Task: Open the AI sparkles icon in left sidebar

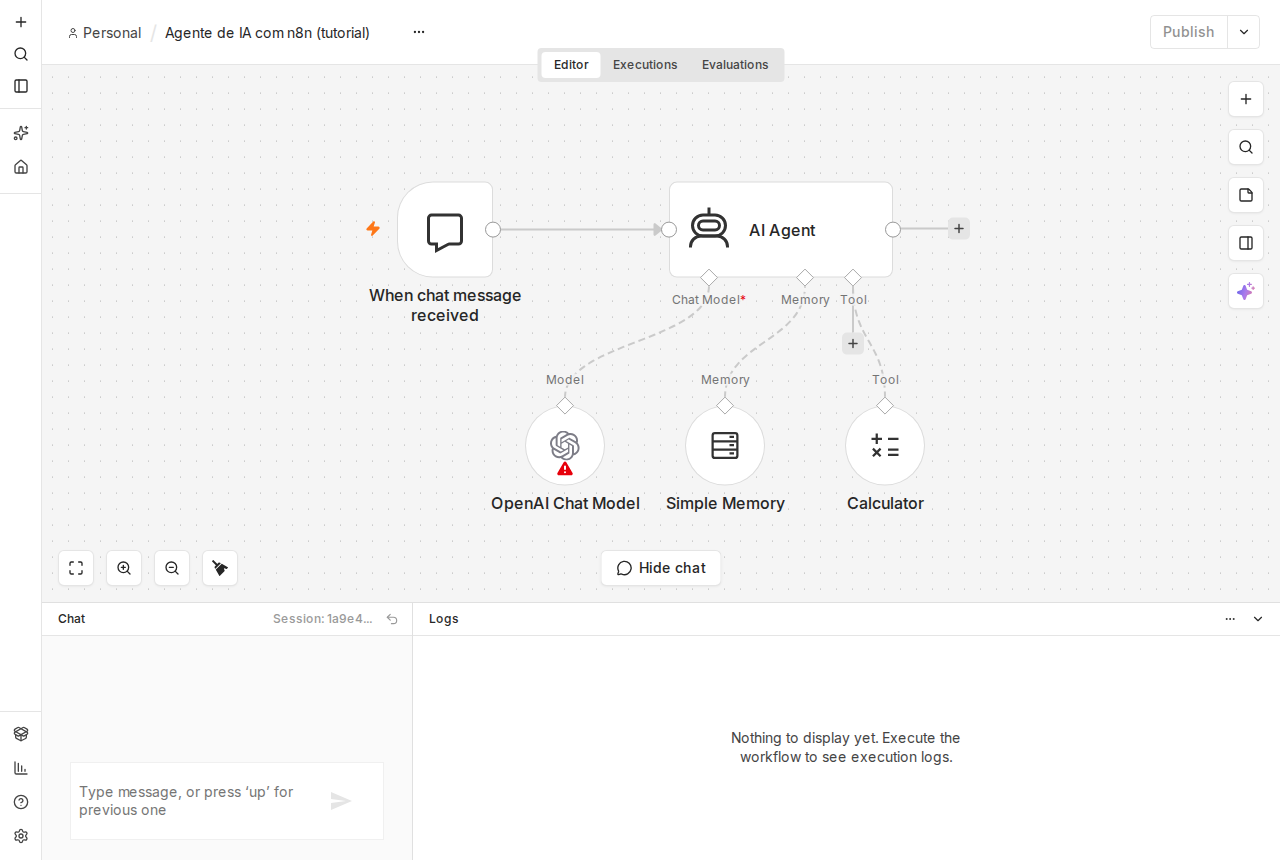Action: tap(21, 133)
